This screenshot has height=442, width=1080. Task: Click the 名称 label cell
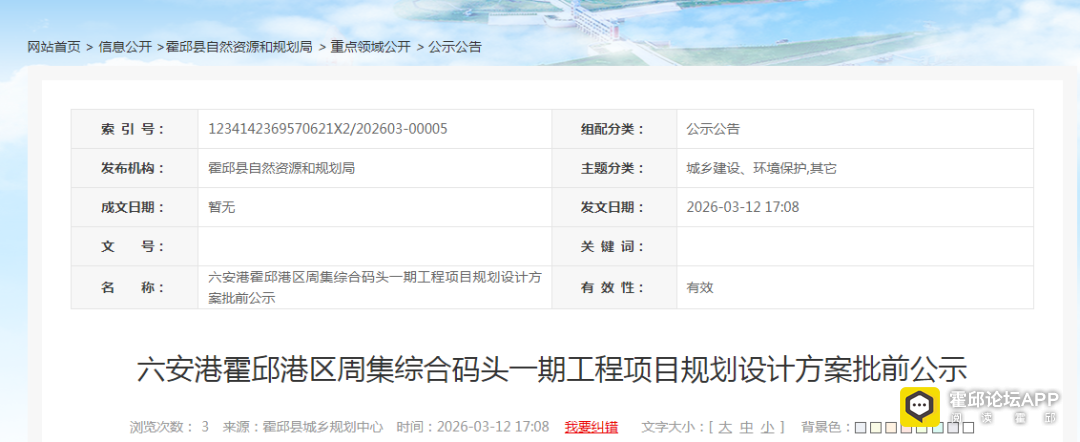click(x=134, y=288)
